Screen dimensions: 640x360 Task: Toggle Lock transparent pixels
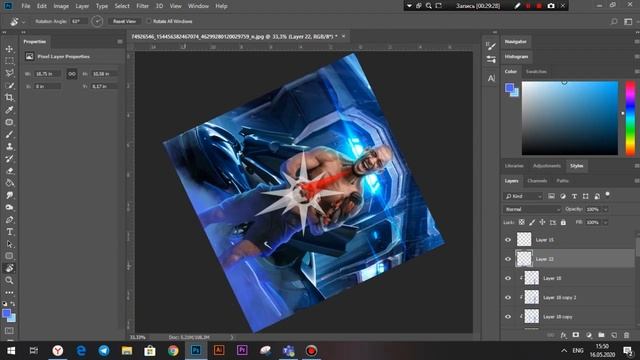tap(522, 222)
